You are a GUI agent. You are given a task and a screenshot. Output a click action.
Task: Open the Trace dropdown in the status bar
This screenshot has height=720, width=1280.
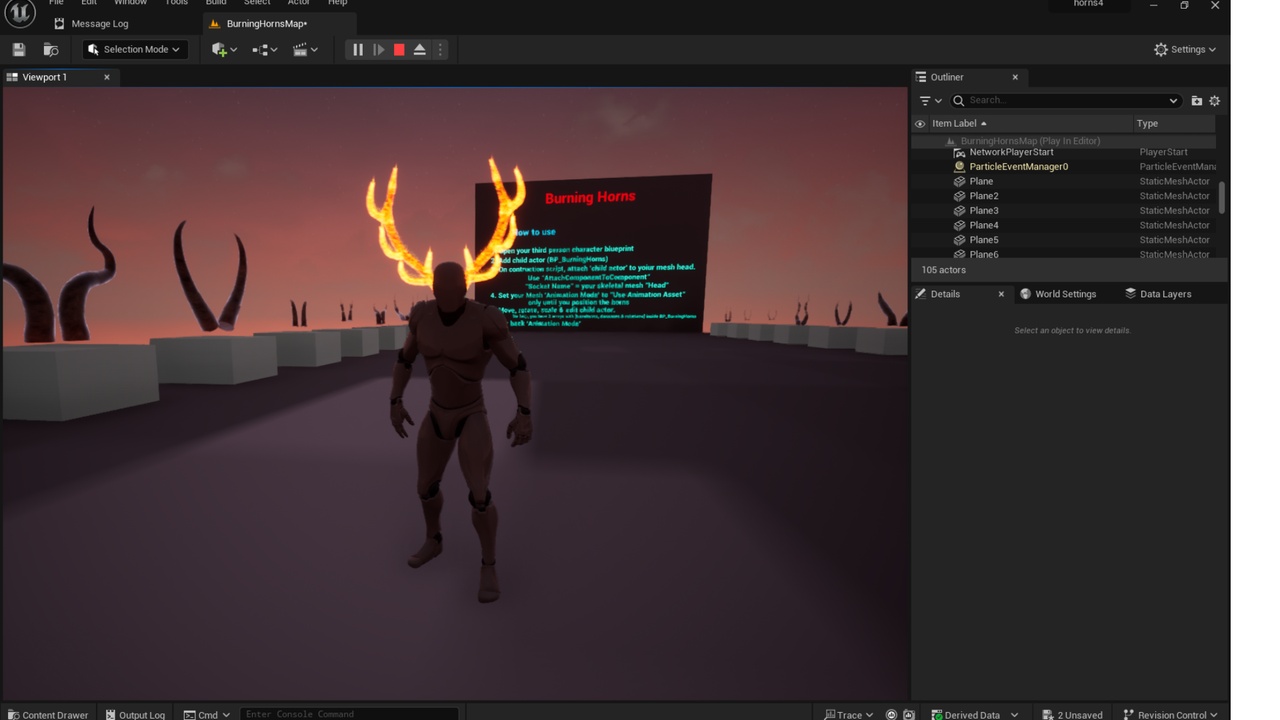[848, 714]
